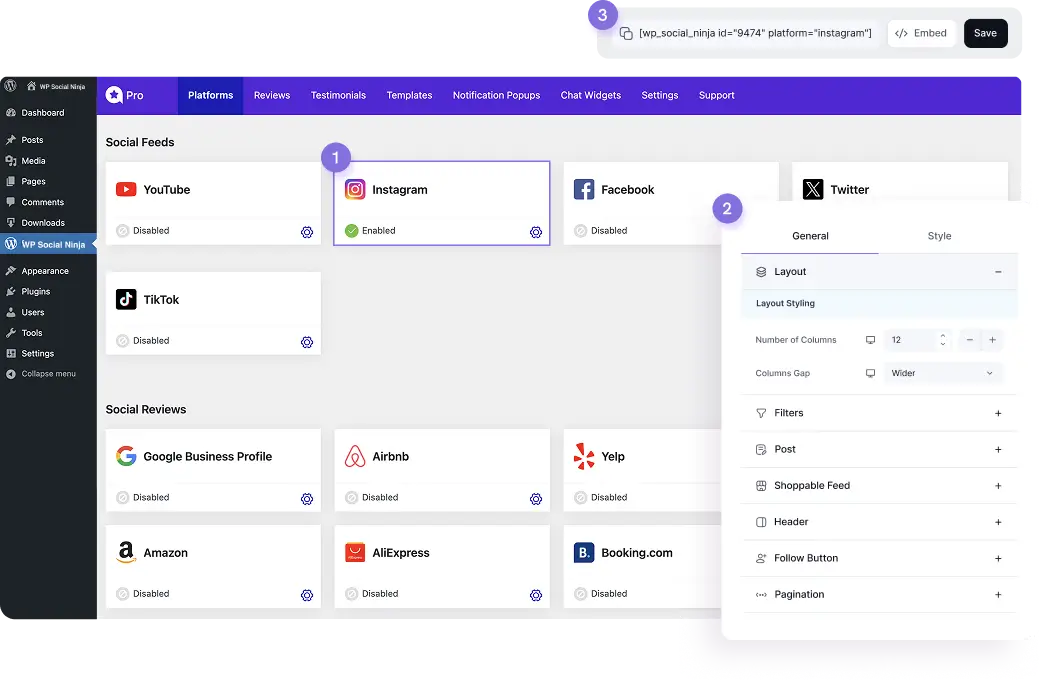1039x680 pixels.
Task: Open the Templates tab
Action: coord(409,95)
